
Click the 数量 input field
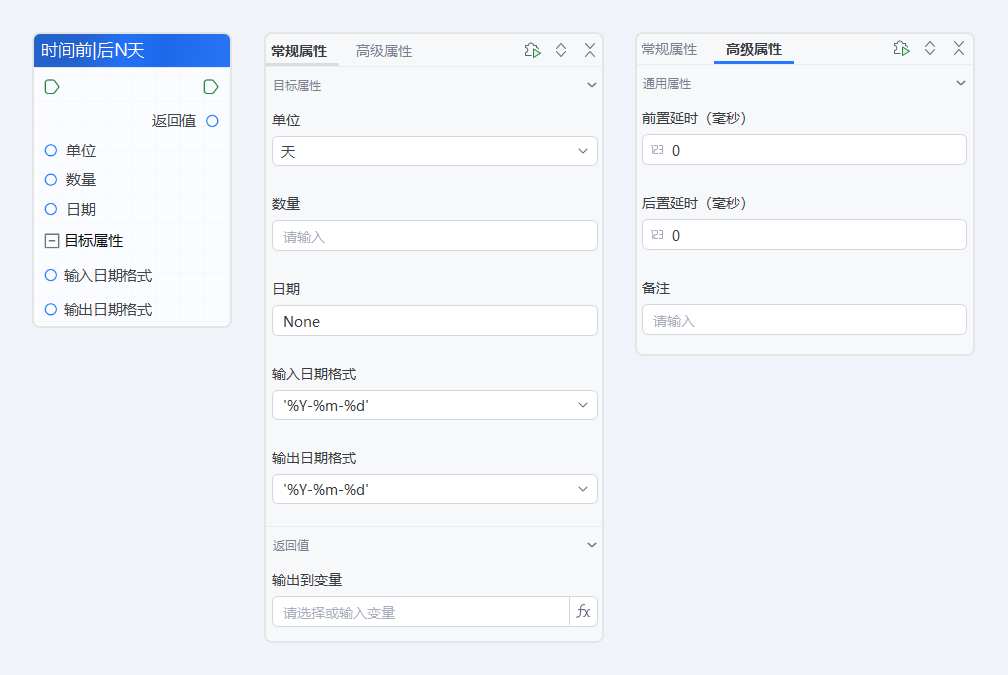point(434,237)
